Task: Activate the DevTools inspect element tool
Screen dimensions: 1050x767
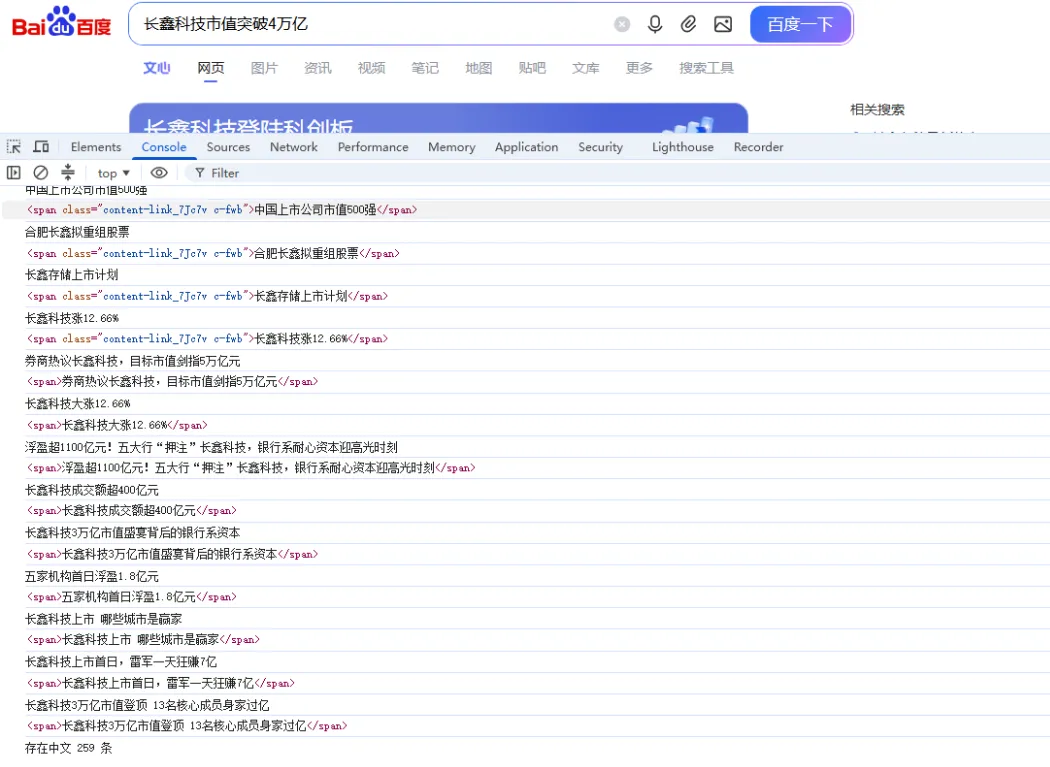Action: click(x=14, y=147)
